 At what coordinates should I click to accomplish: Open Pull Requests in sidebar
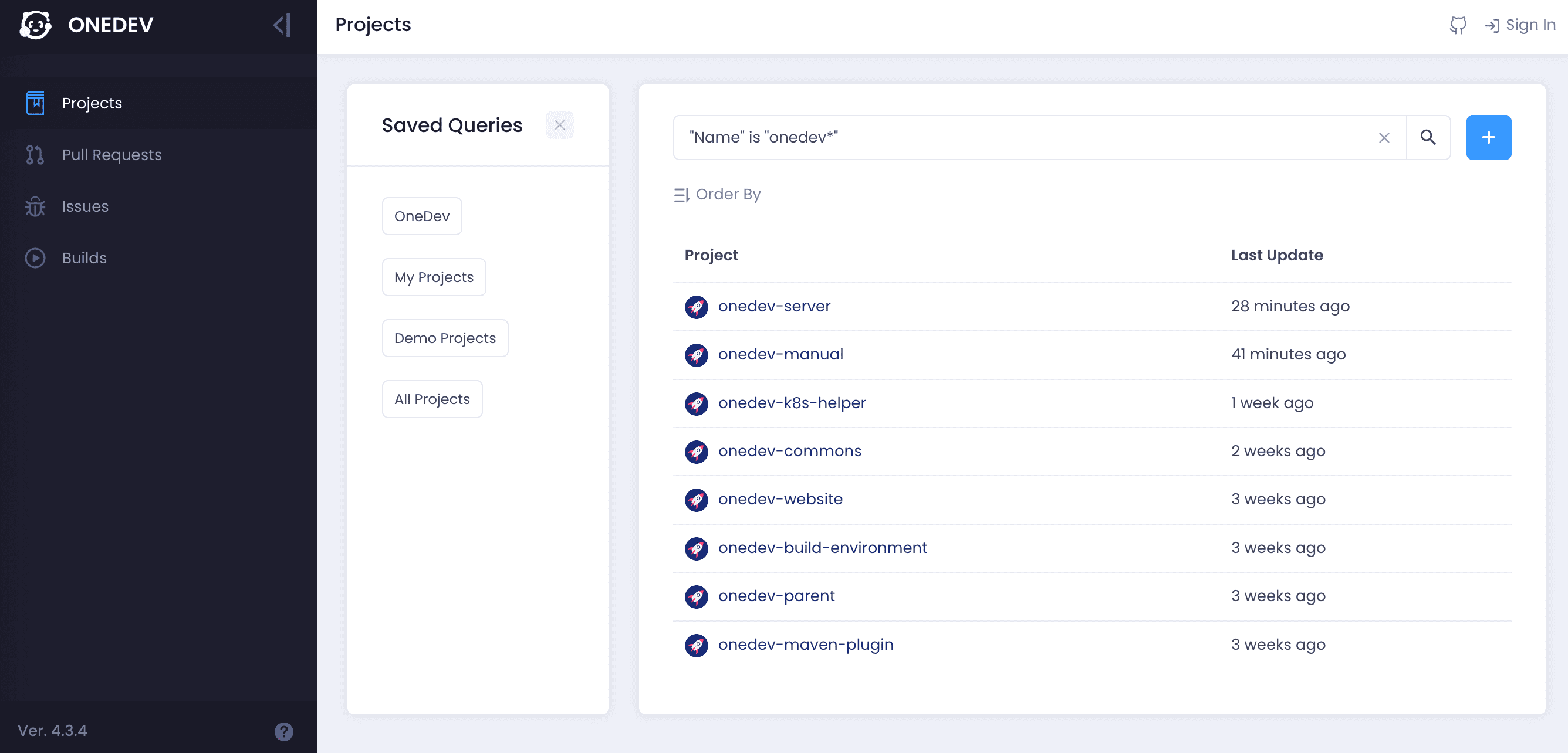111,154
